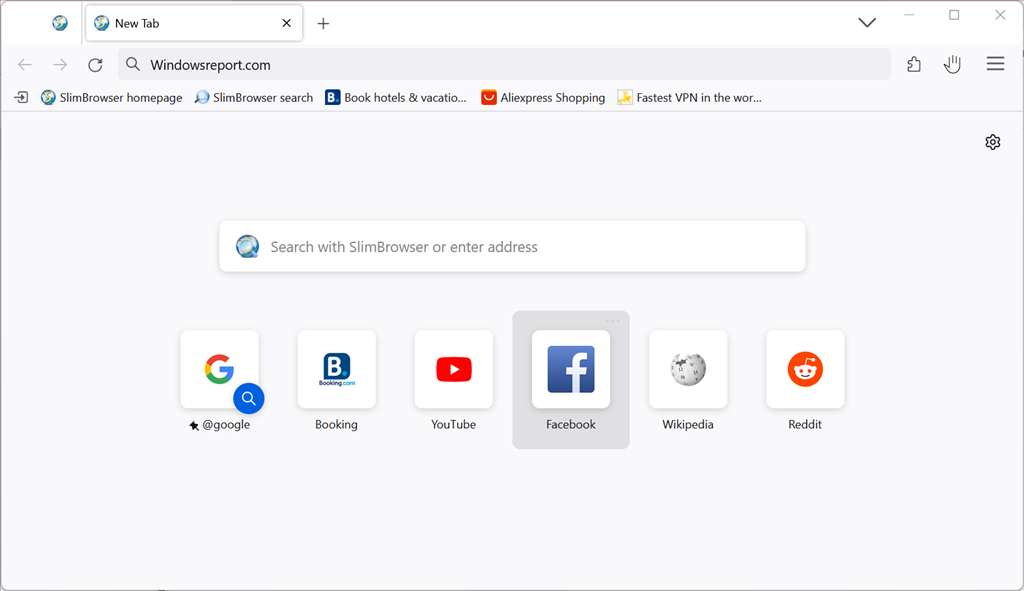Click the Booking label text
This screenshot has height=591, width=1024.
[x=336, y=424]
